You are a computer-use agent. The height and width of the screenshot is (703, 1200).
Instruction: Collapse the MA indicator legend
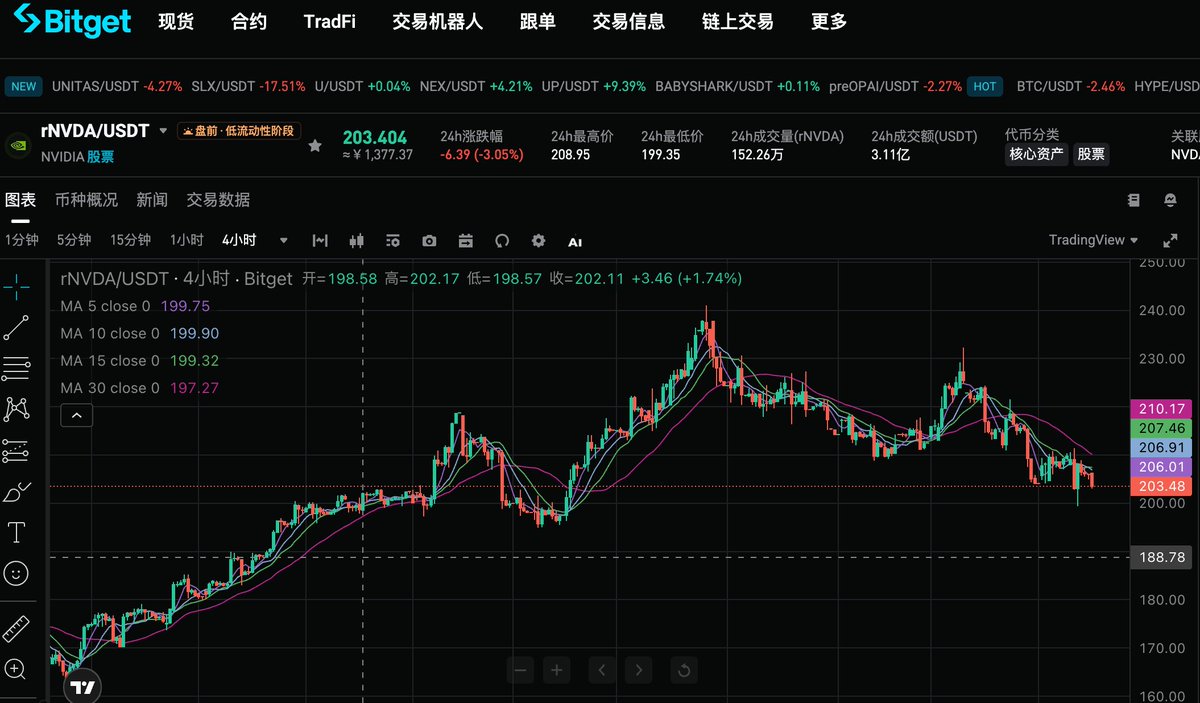point(77,415)
